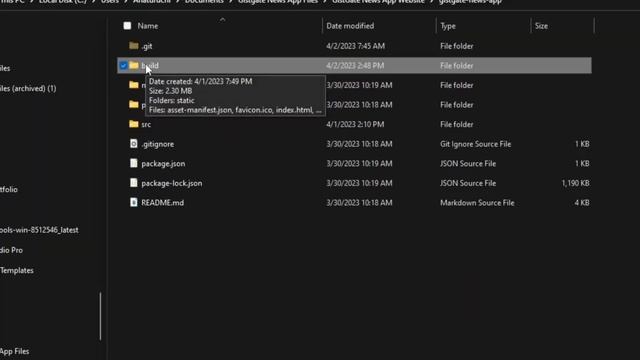
Task: Sort files by Type column
Action: tap(448, 26)
